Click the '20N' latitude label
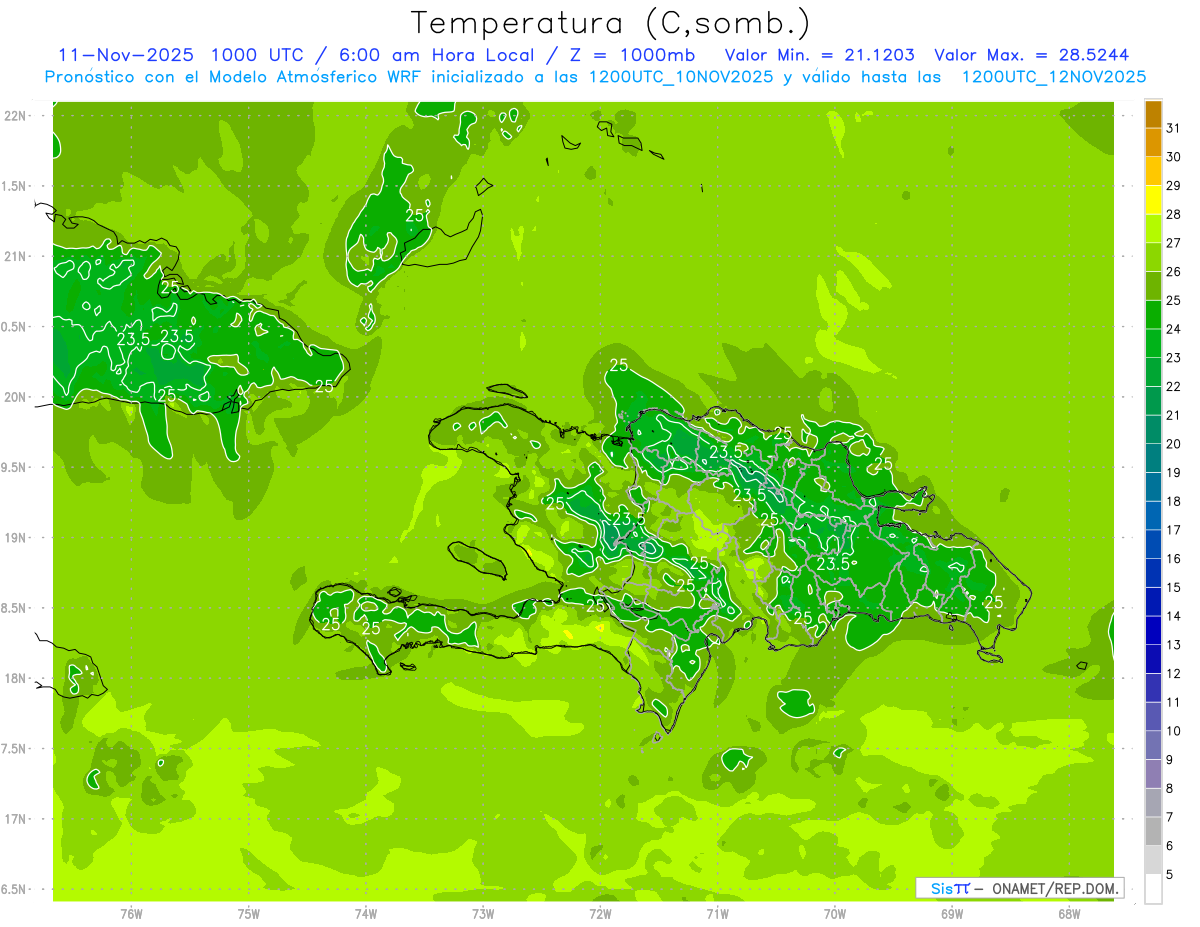 pos(16,397)
